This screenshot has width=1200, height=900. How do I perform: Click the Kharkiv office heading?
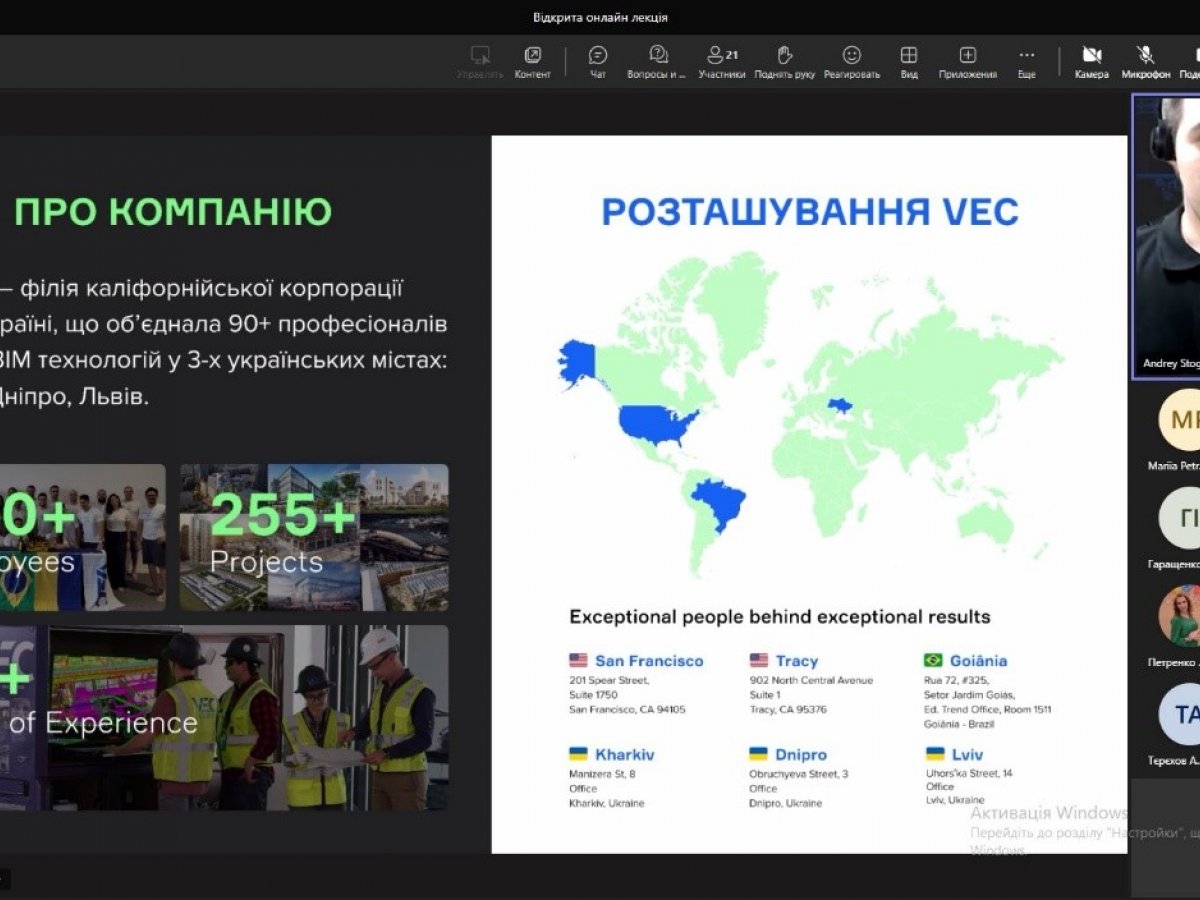click(x=624, y=755)
